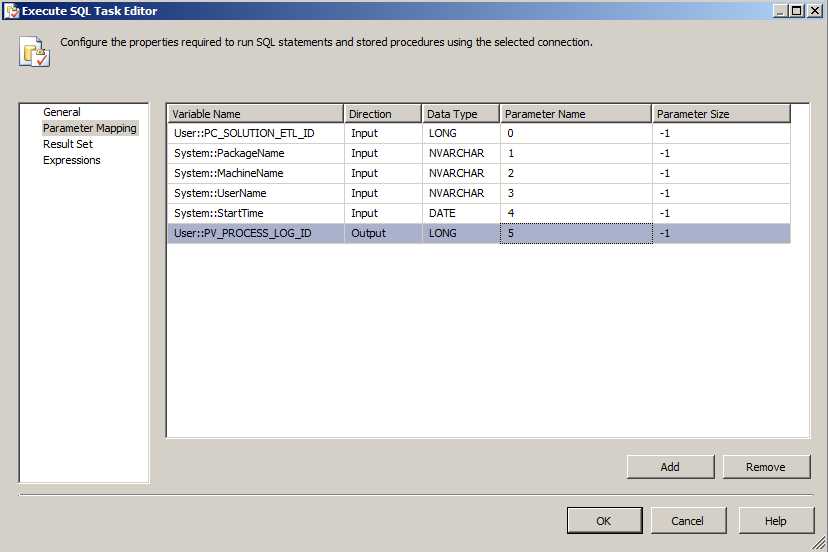The height and width of the screenshot is (552, 828).
Task: Minimize the Execute SQL Task Editor window
Action: click(x=780, y=10)
